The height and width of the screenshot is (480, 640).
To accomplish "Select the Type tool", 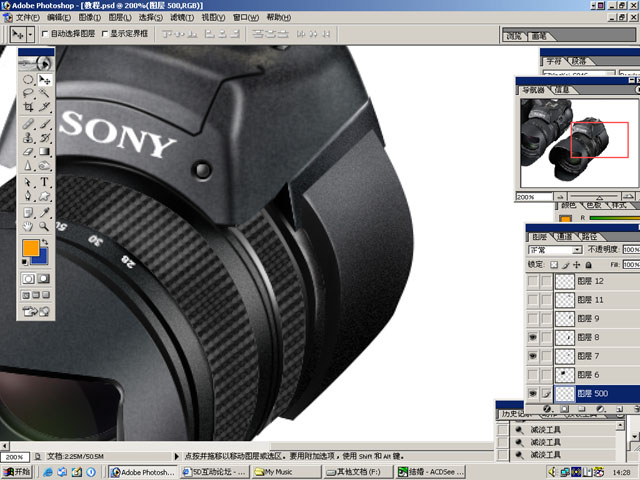I will click(x=44, y=182).
